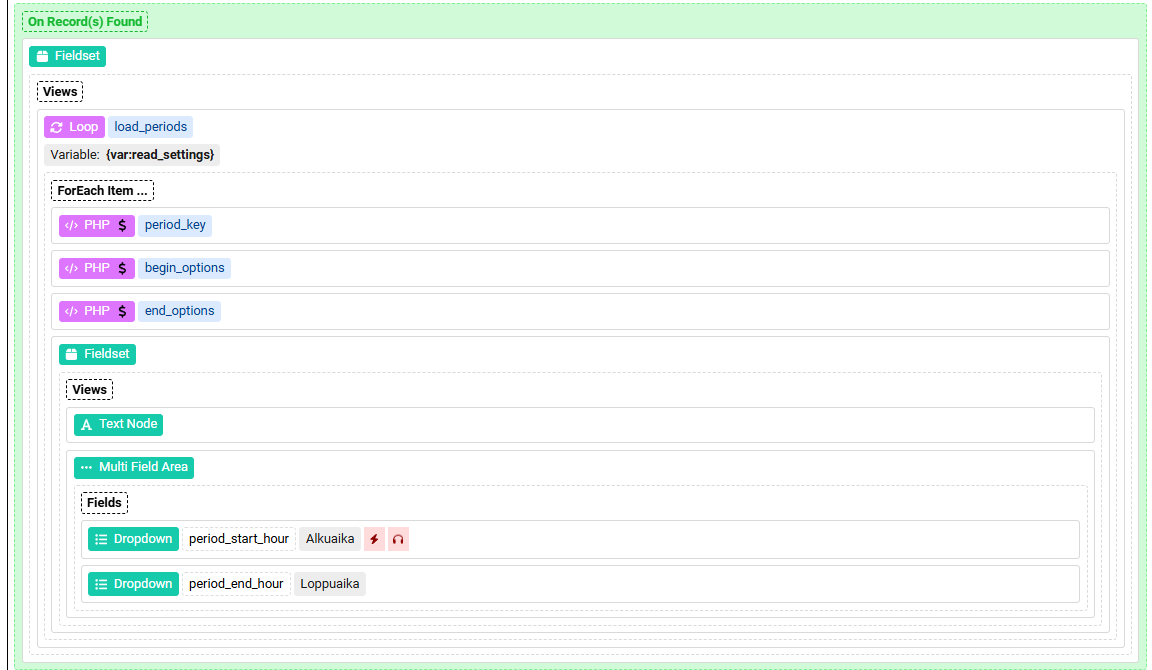The image size is (1152, 670).
Task: Select the Text Node block
Action: pos(118,424)
